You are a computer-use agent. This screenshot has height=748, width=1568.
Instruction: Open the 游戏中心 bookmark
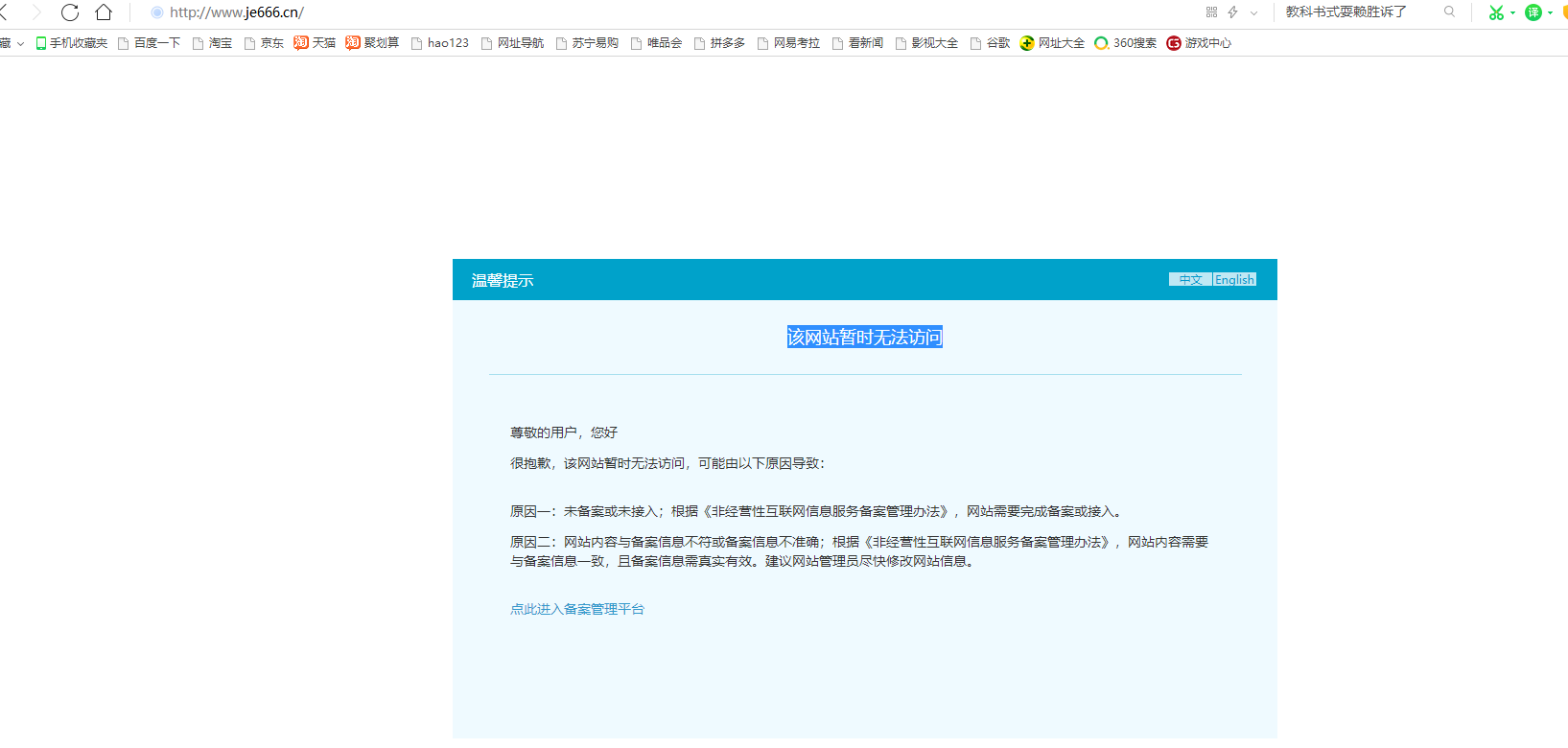pyautogui.click(x=1199, y=43)
